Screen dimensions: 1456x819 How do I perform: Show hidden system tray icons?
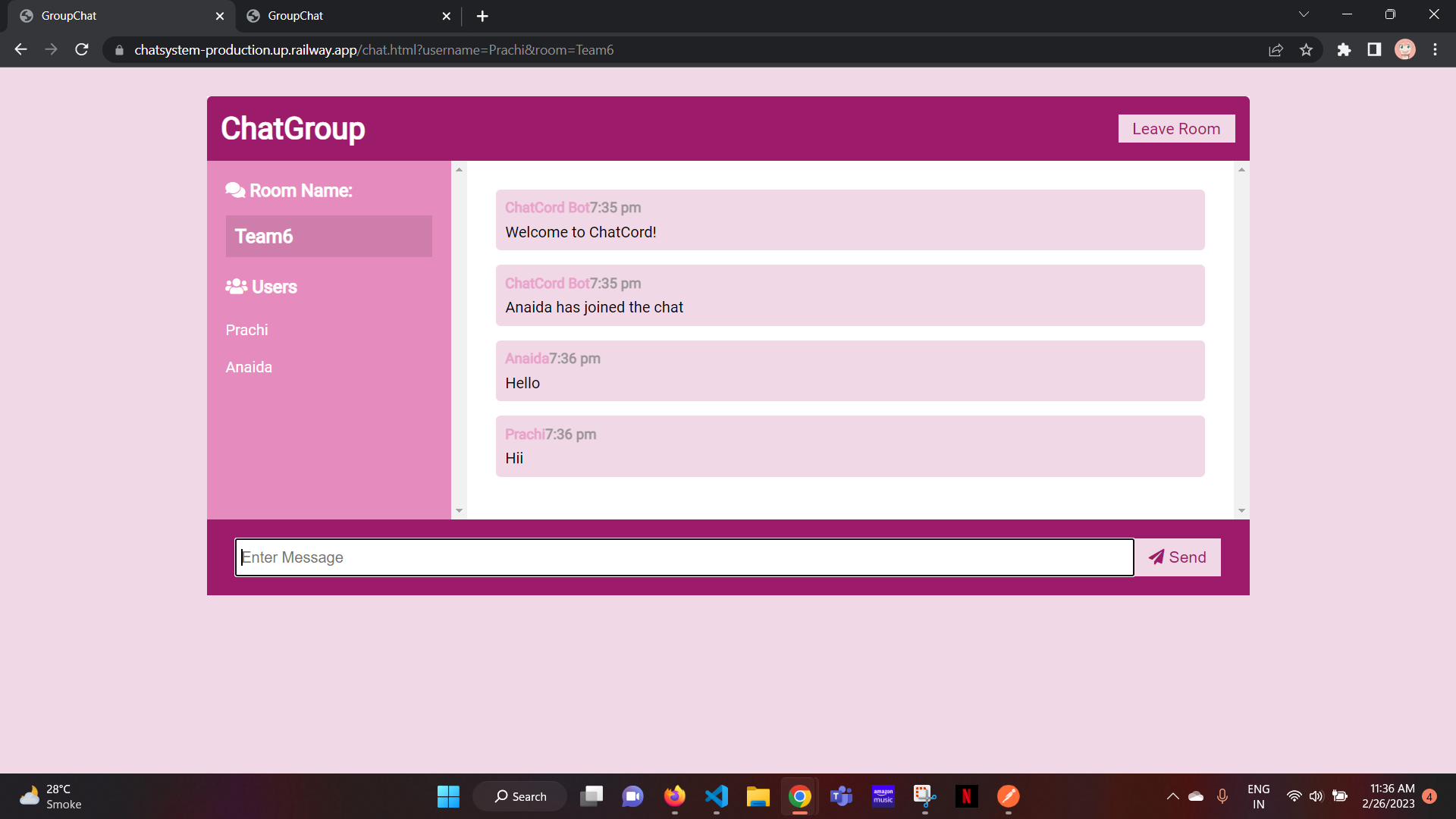pos(1172,796)
